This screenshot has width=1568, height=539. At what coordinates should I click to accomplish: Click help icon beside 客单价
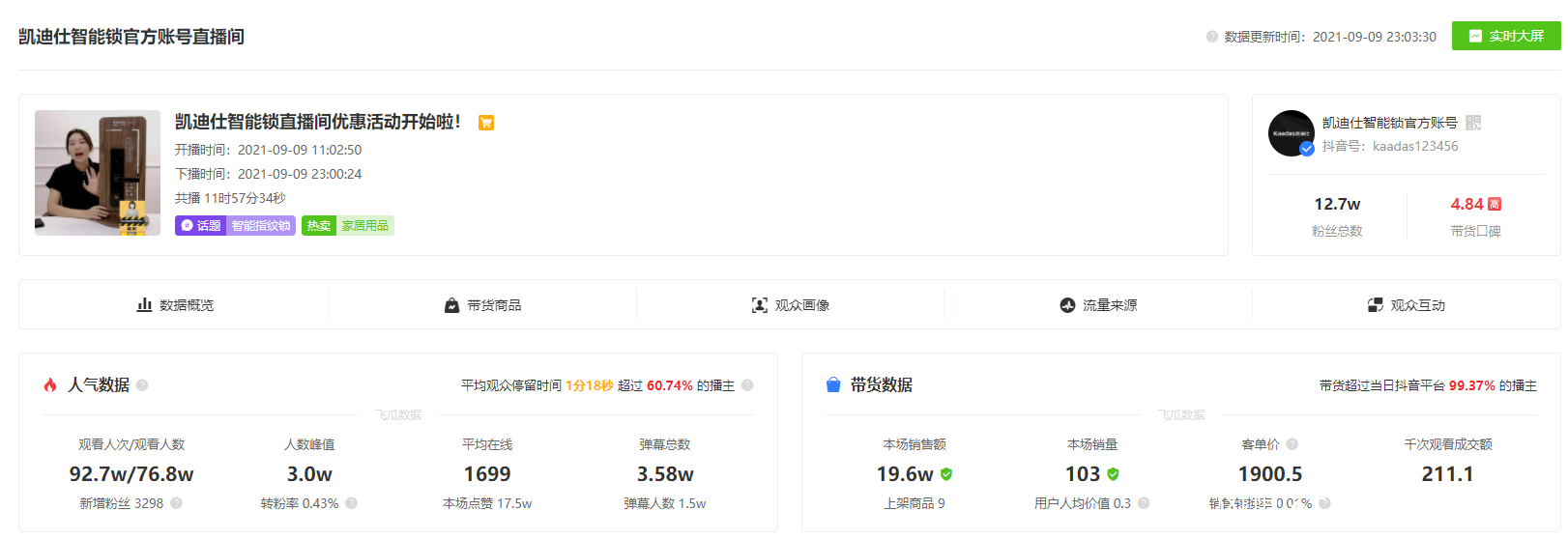pyautogui.click(x=1292, y=444)
